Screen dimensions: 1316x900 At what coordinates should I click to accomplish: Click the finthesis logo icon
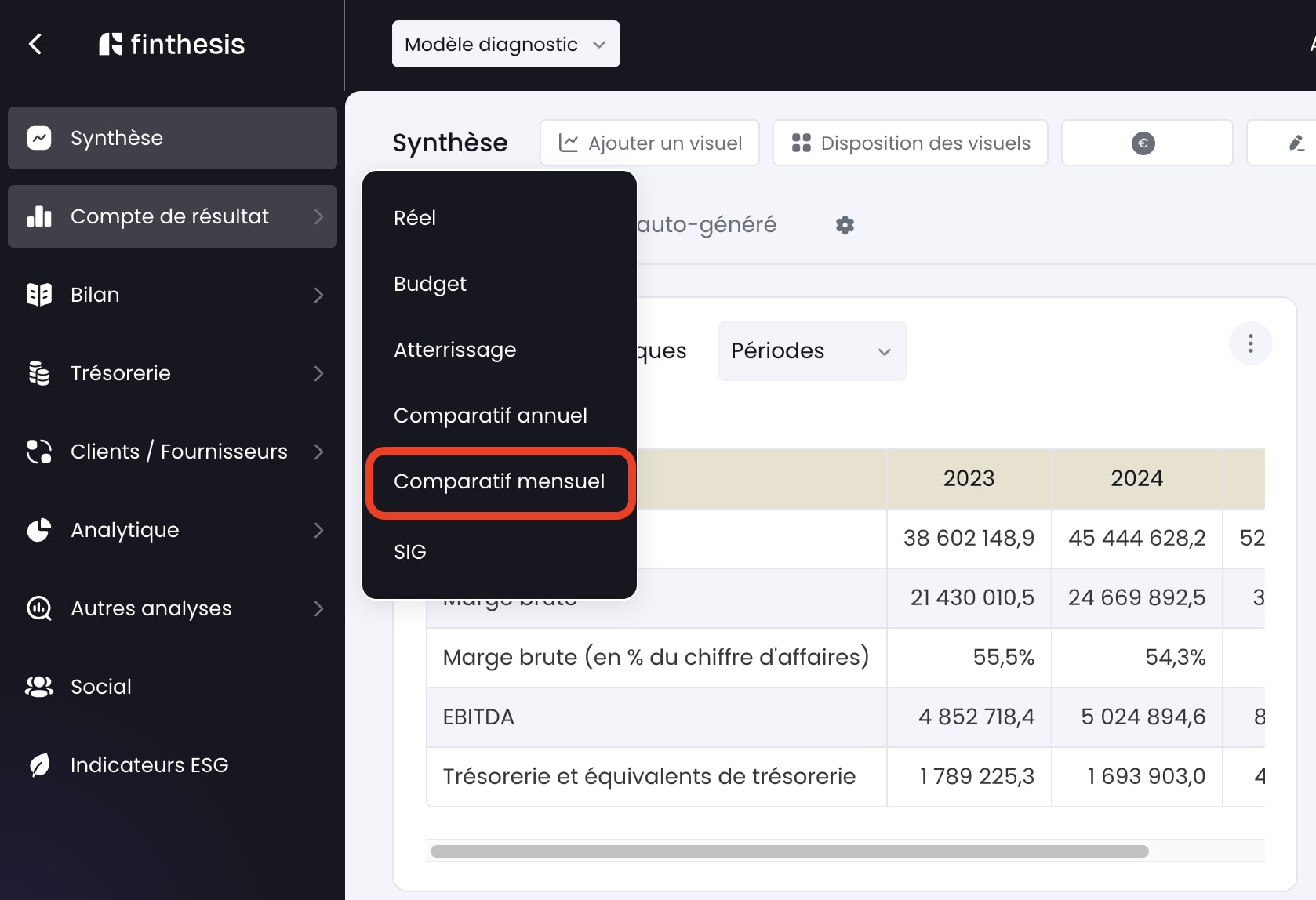pos(111,44)
